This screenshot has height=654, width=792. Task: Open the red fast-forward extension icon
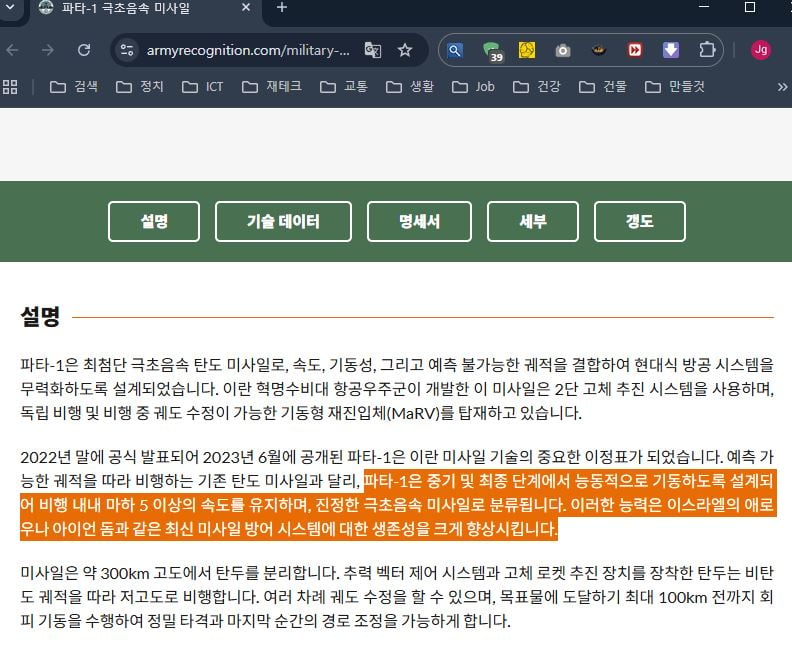[x=635, y=50]
